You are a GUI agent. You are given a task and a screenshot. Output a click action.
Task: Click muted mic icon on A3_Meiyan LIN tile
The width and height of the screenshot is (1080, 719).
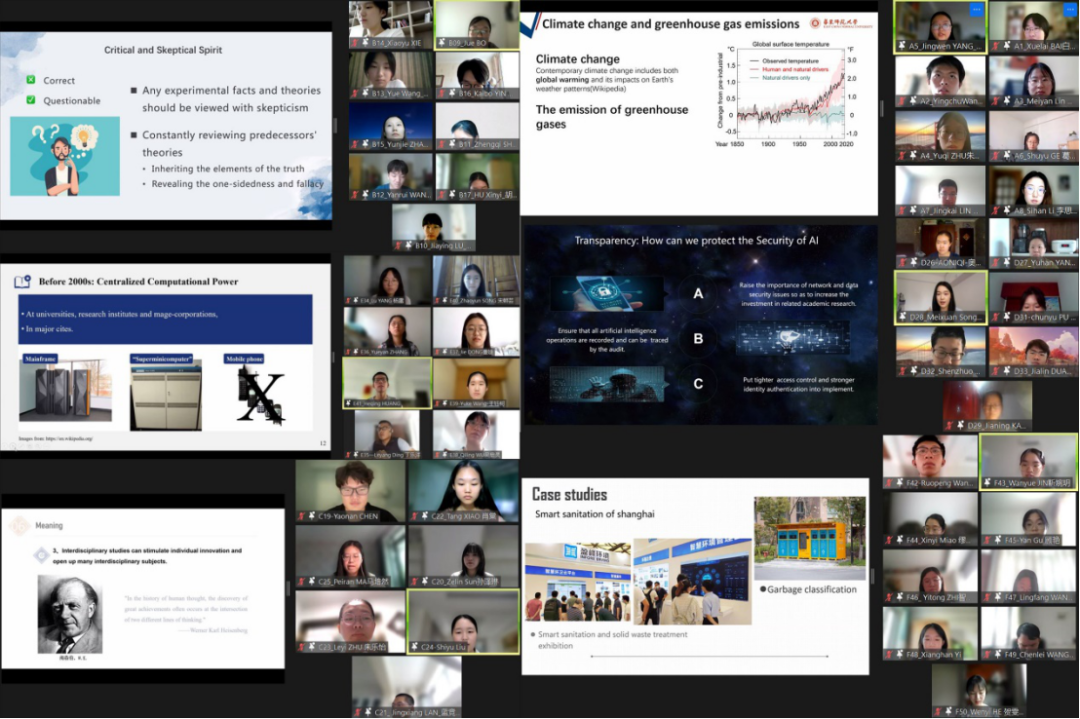995,101
